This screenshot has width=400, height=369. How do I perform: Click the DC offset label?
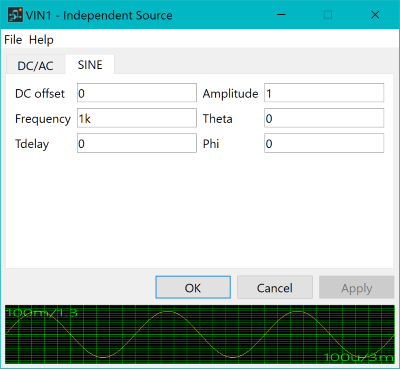40,93
